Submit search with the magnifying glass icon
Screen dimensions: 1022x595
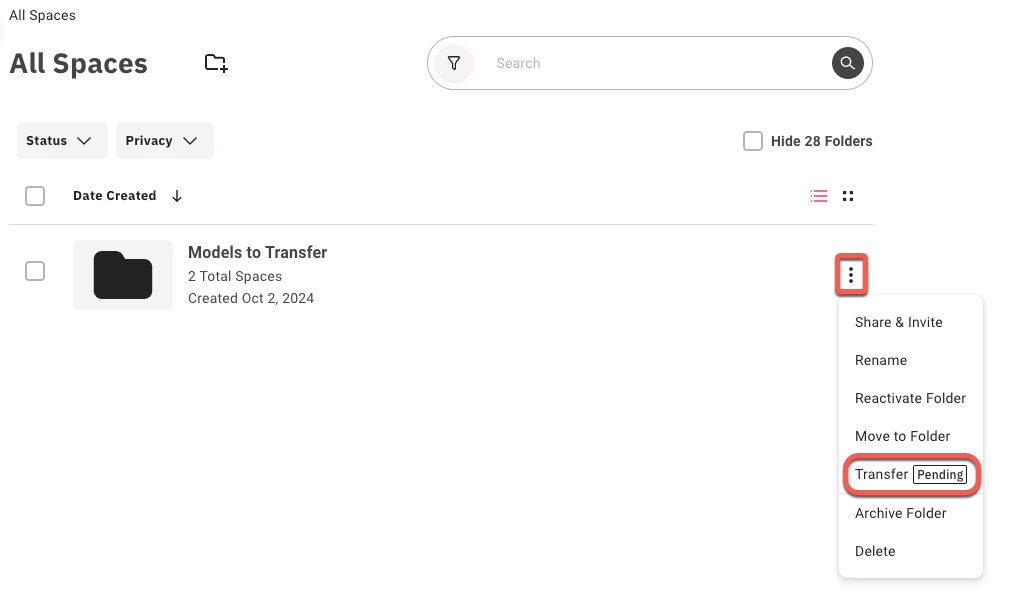point(847,62)
